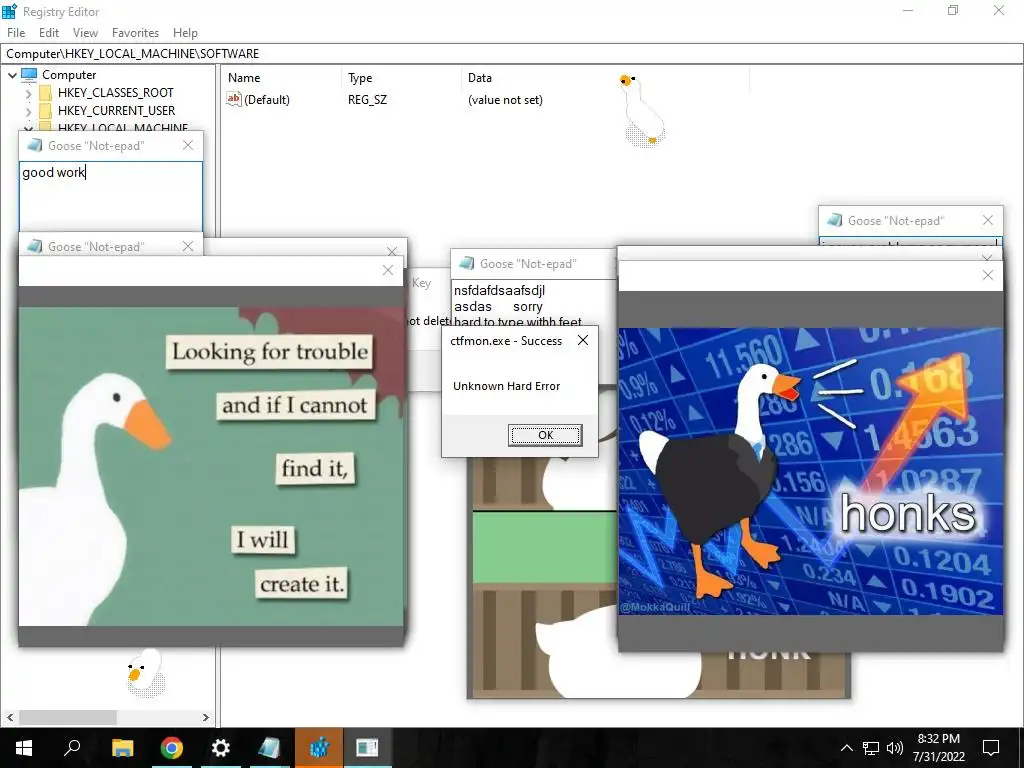Click the 'nsfdafdsaafsdjl' Not-epad title icon
This screenshot has height=768, width=1024.
coord(466,263)
